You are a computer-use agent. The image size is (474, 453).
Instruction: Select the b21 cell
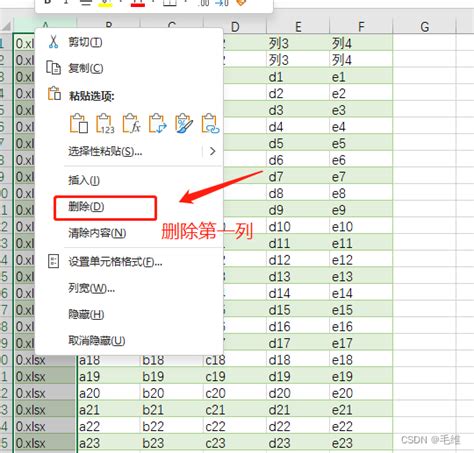[171, 410]
